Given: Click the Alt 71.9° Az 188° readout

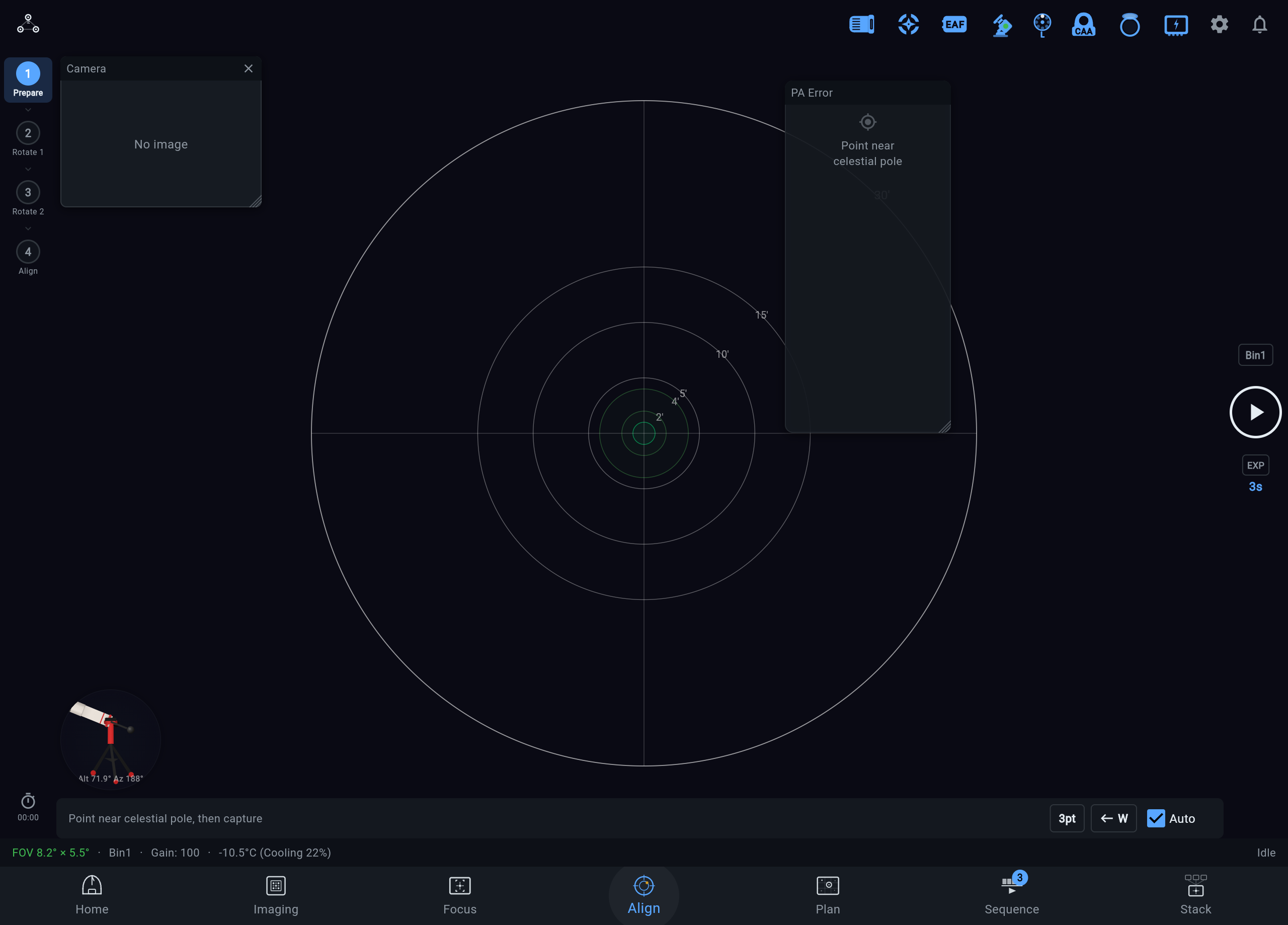Looking at the screenshot, I should tap(111, 779).
